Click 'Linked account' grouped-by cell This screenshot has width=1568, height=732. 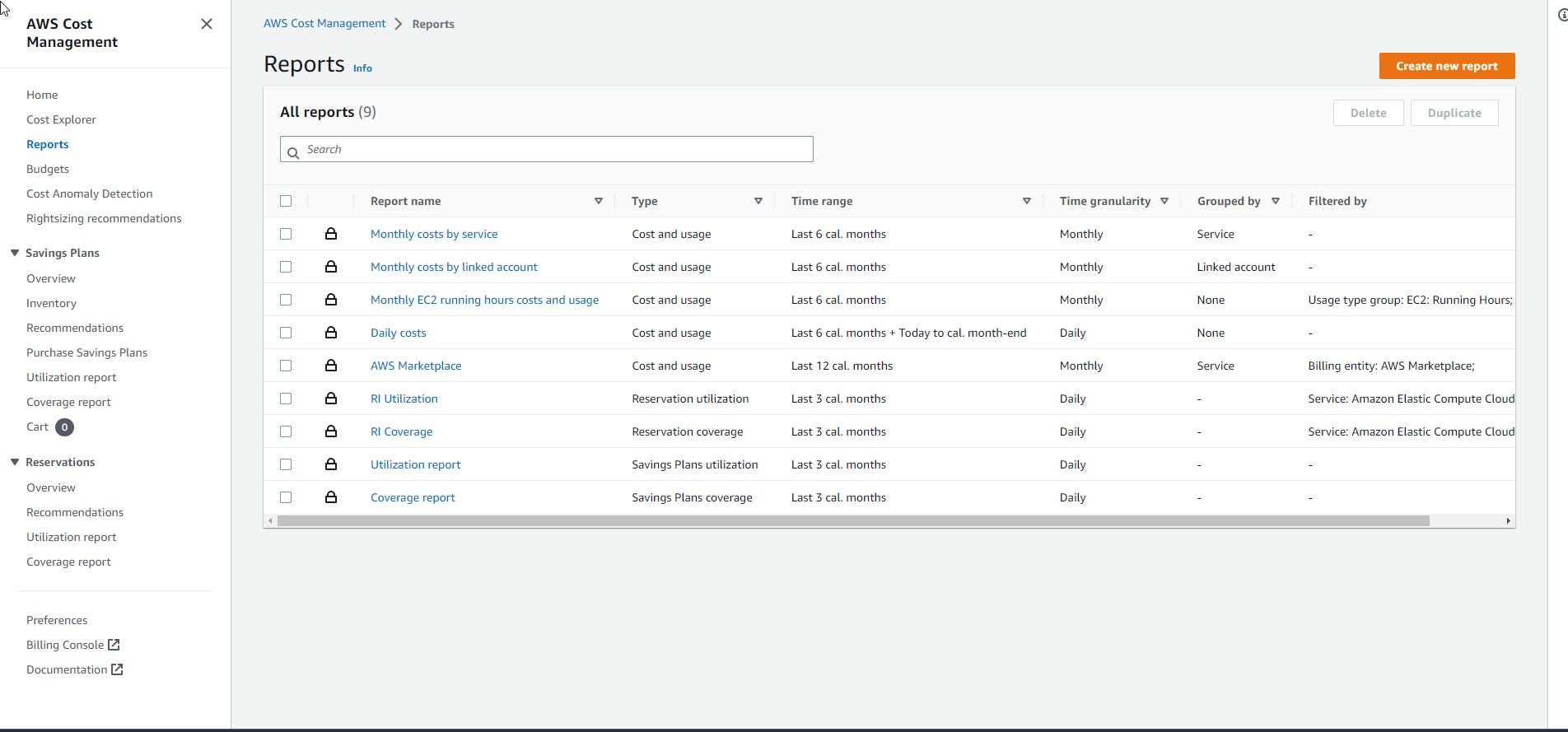click(1236, 267)
